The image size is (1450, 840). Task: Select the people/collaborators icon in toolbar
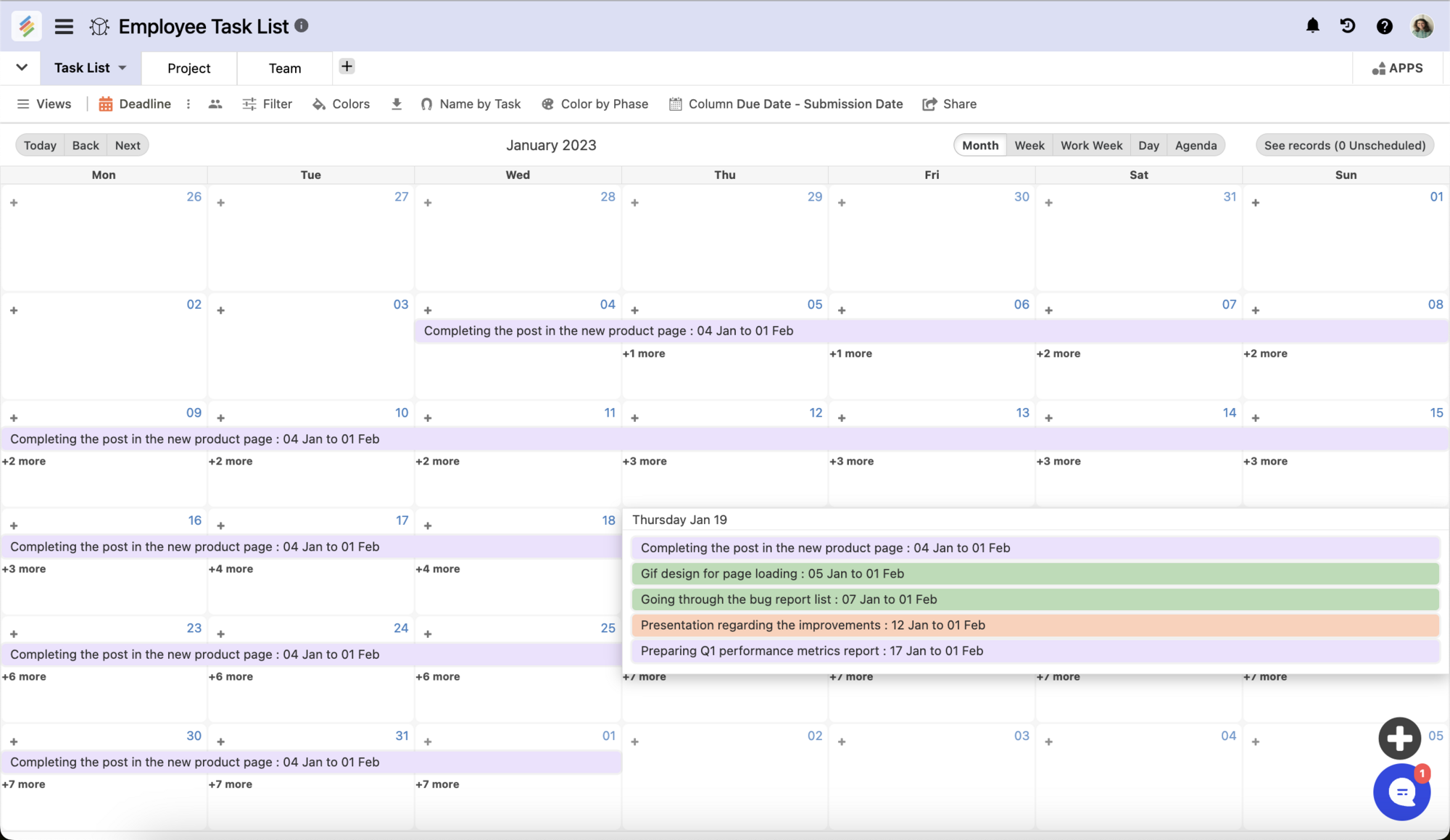[x=215, y=104]
